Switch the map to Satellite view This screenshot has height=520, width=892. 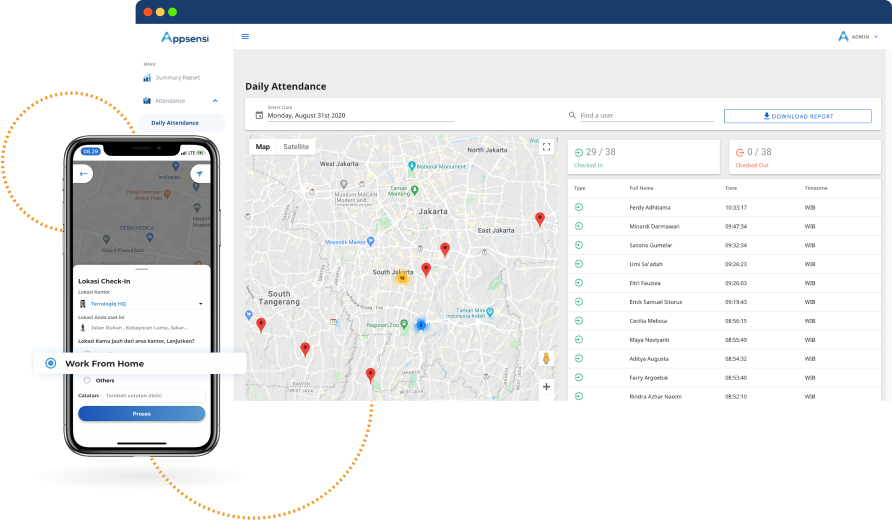point(296,147)
